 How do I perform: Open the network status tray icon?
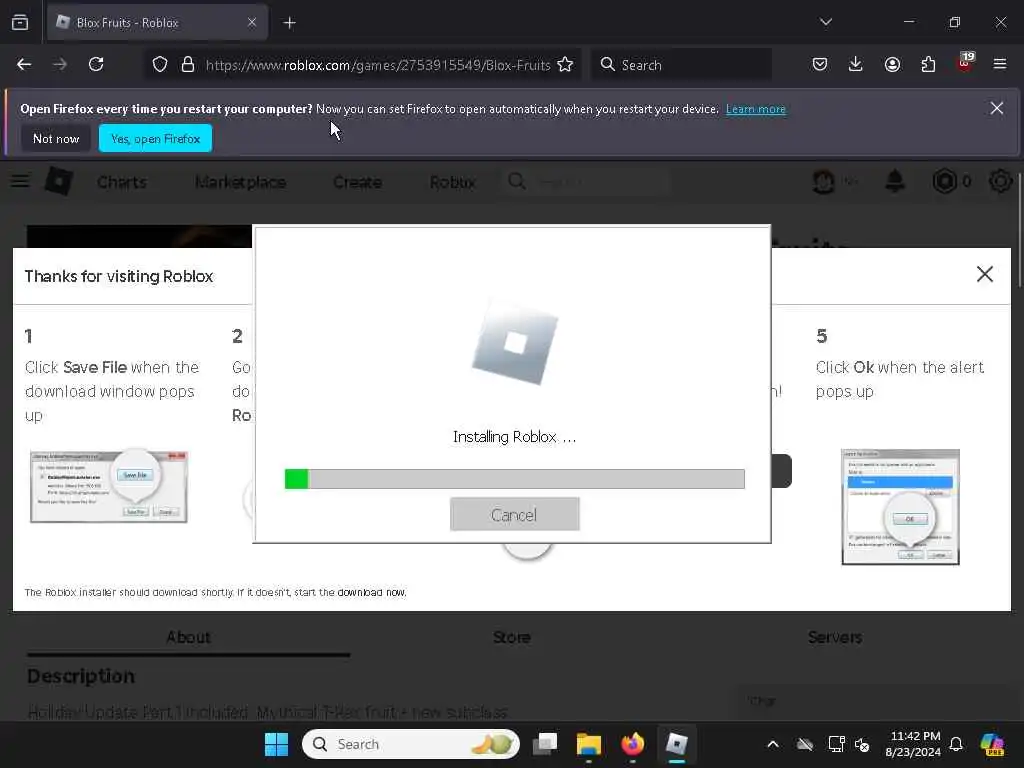(836, 744)
